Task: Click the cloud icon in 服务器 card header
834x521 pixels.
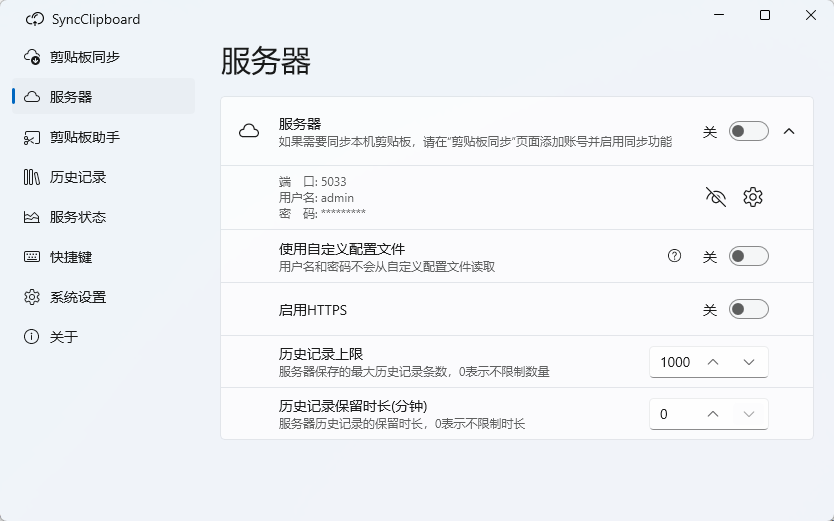Action: [x=249, y=131]
